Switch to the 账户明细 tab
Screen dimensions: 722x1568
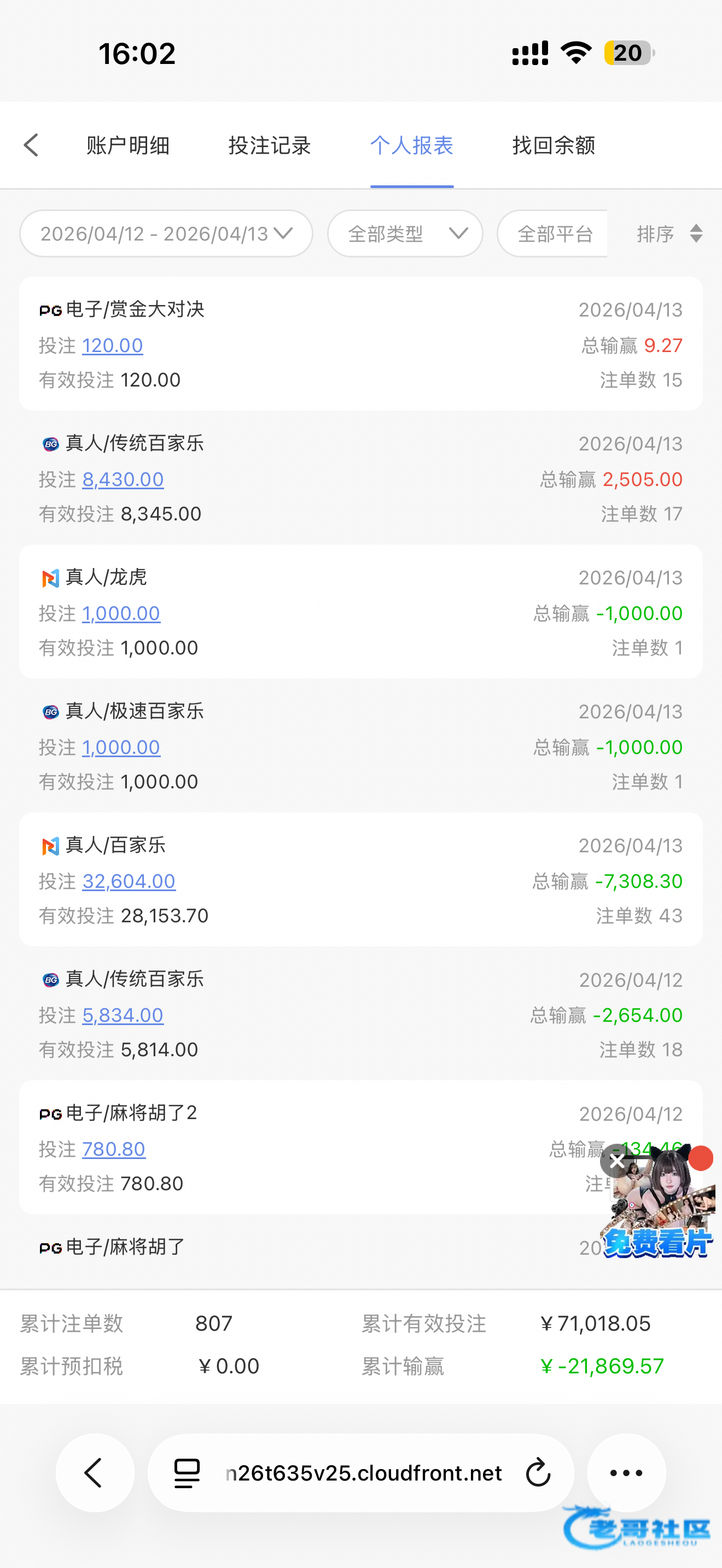point(128,145)
